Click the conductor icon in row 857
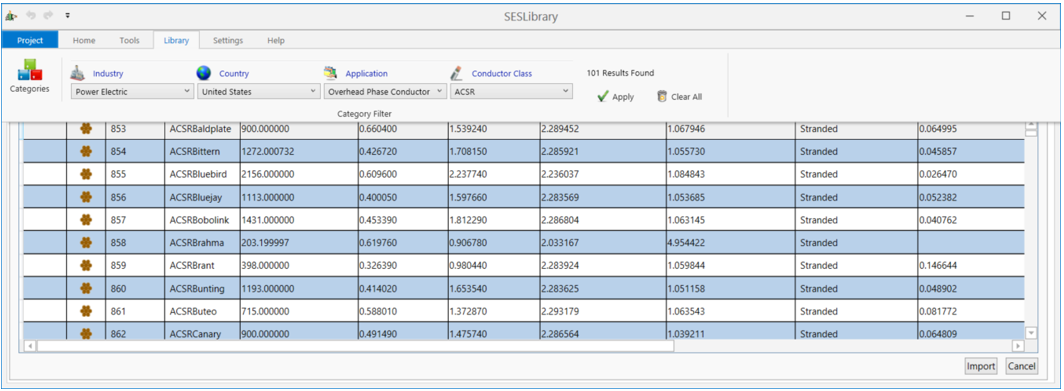The image size is (1064, 391). [86, 220]
